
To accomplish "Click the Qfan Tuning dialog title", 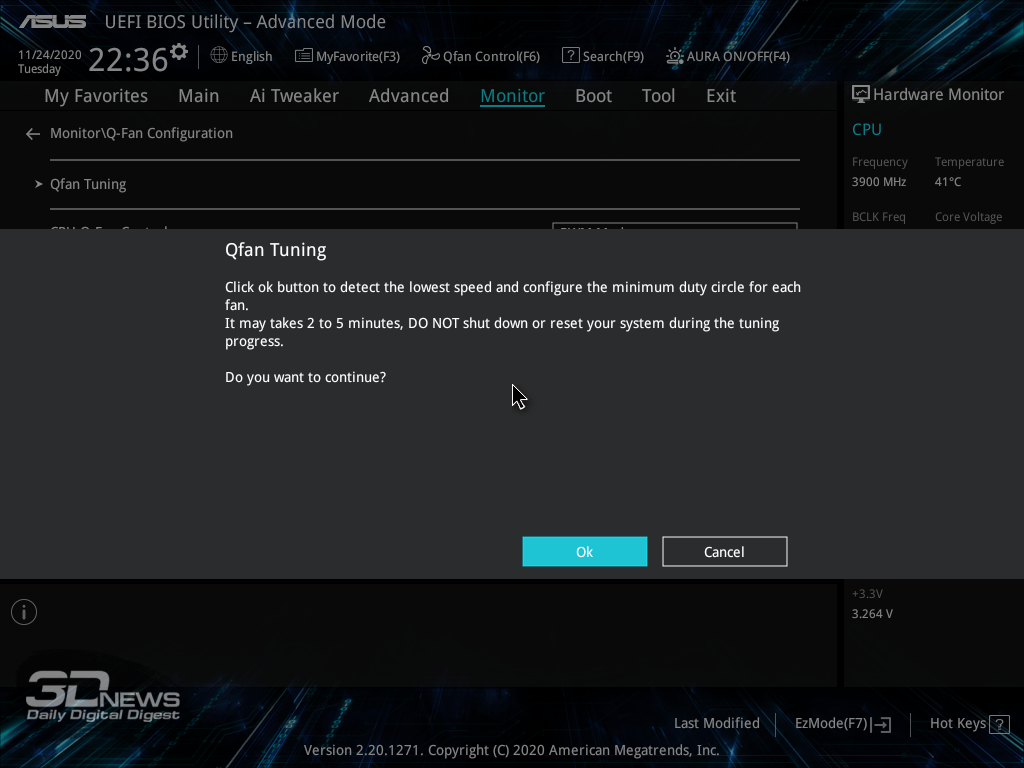I will (276, 250).
